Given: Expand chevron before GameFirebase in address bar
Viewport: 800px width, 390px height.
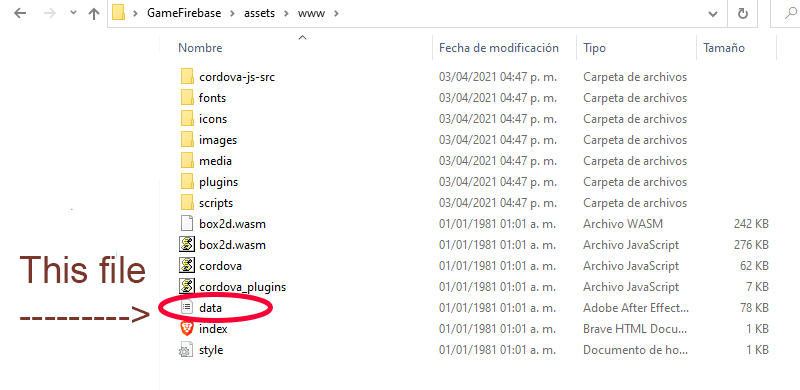Looking at the screenshot, I should coord(136,14).
